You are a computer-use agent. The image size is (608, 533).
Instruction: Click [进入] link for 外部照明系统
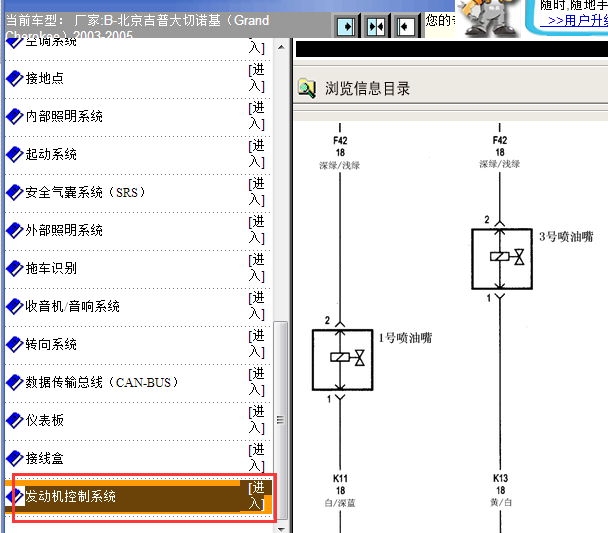pyautogui.click(x=257, y=230)
